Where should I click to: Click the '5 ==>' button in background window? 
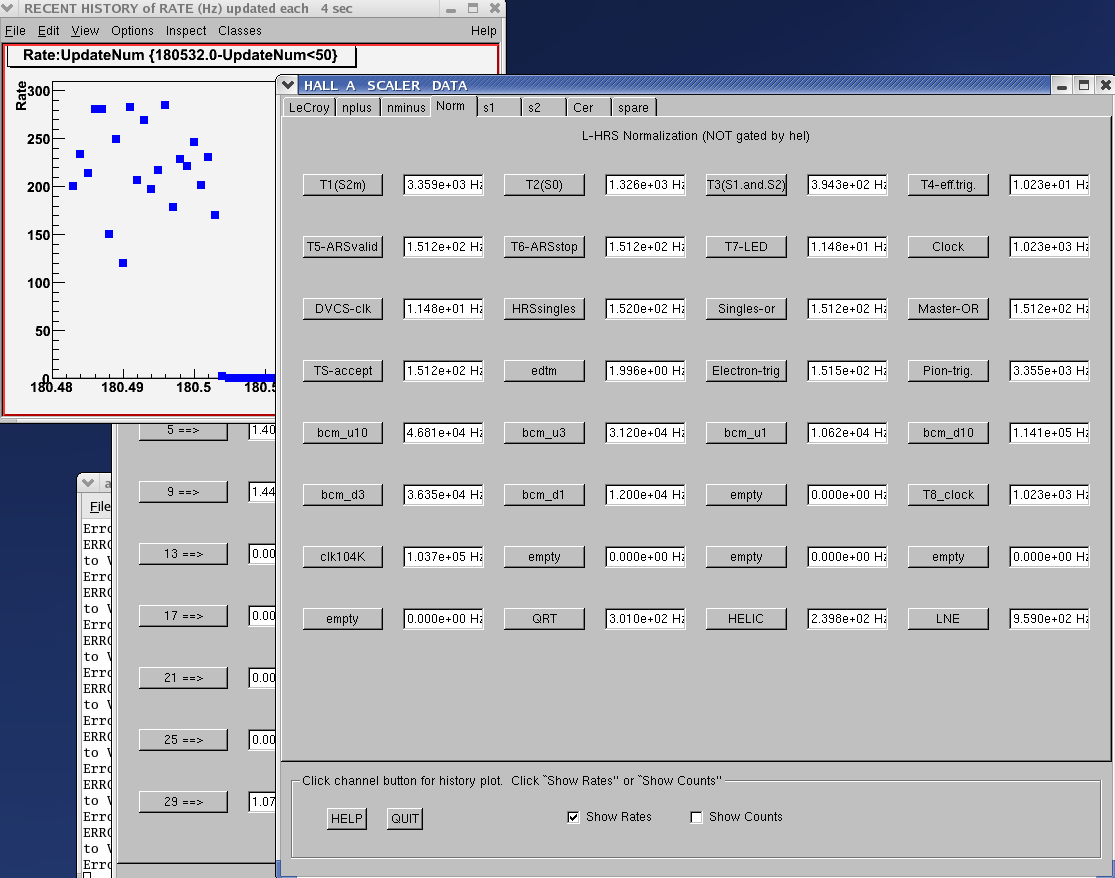click(183, 431)
